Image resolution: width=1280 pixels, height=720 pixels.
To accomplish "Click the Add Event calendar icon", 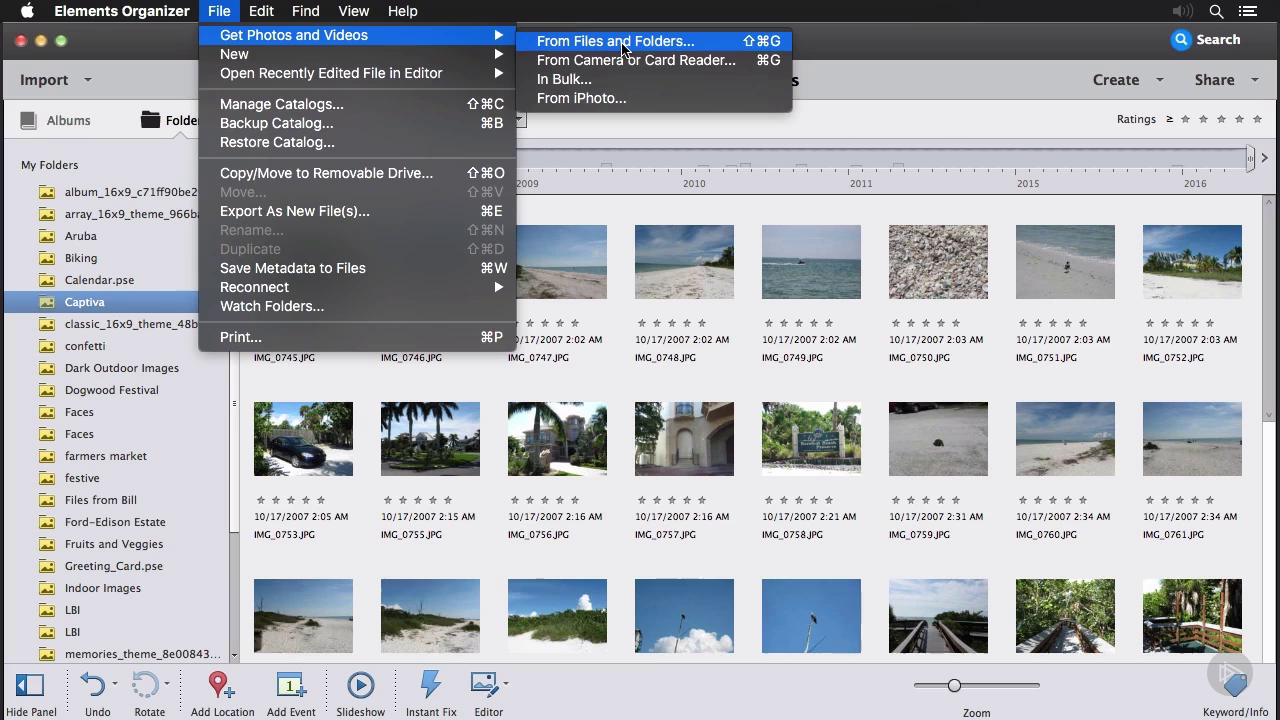I will coord(290,685).
